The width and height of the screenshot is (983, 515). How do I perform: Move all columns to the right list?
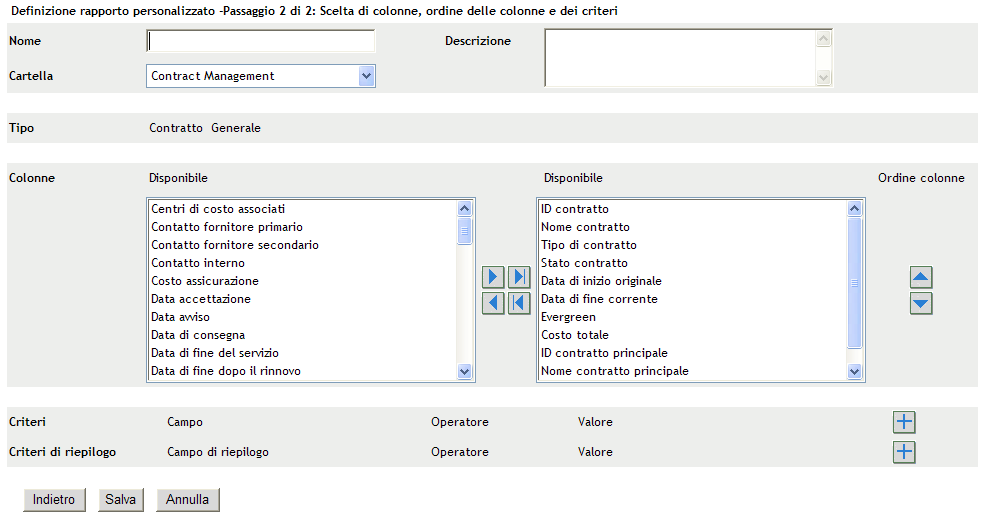point(519,277)
